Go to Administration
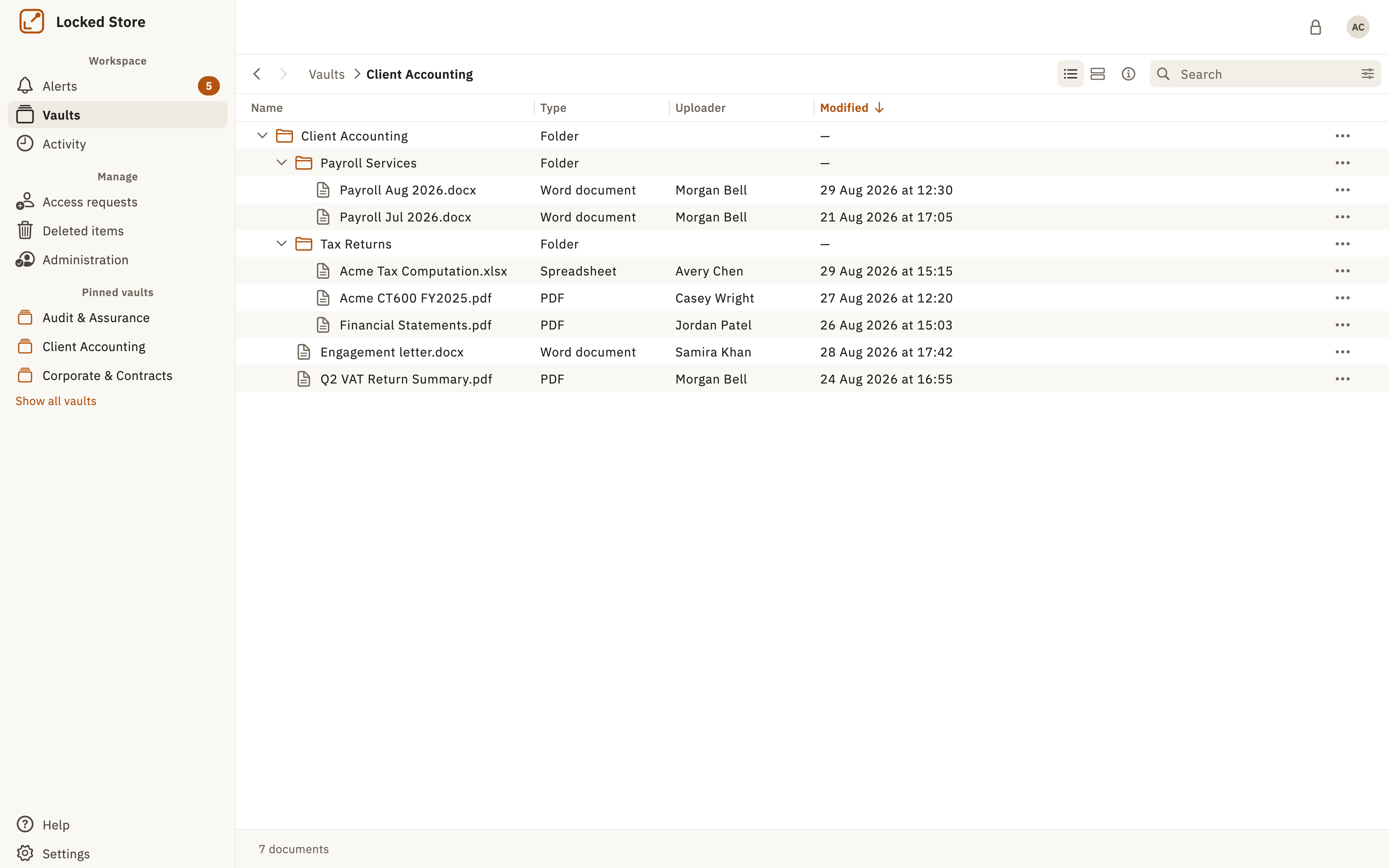This screenshot has width=1389, height=868. click(x=118, y=260)
